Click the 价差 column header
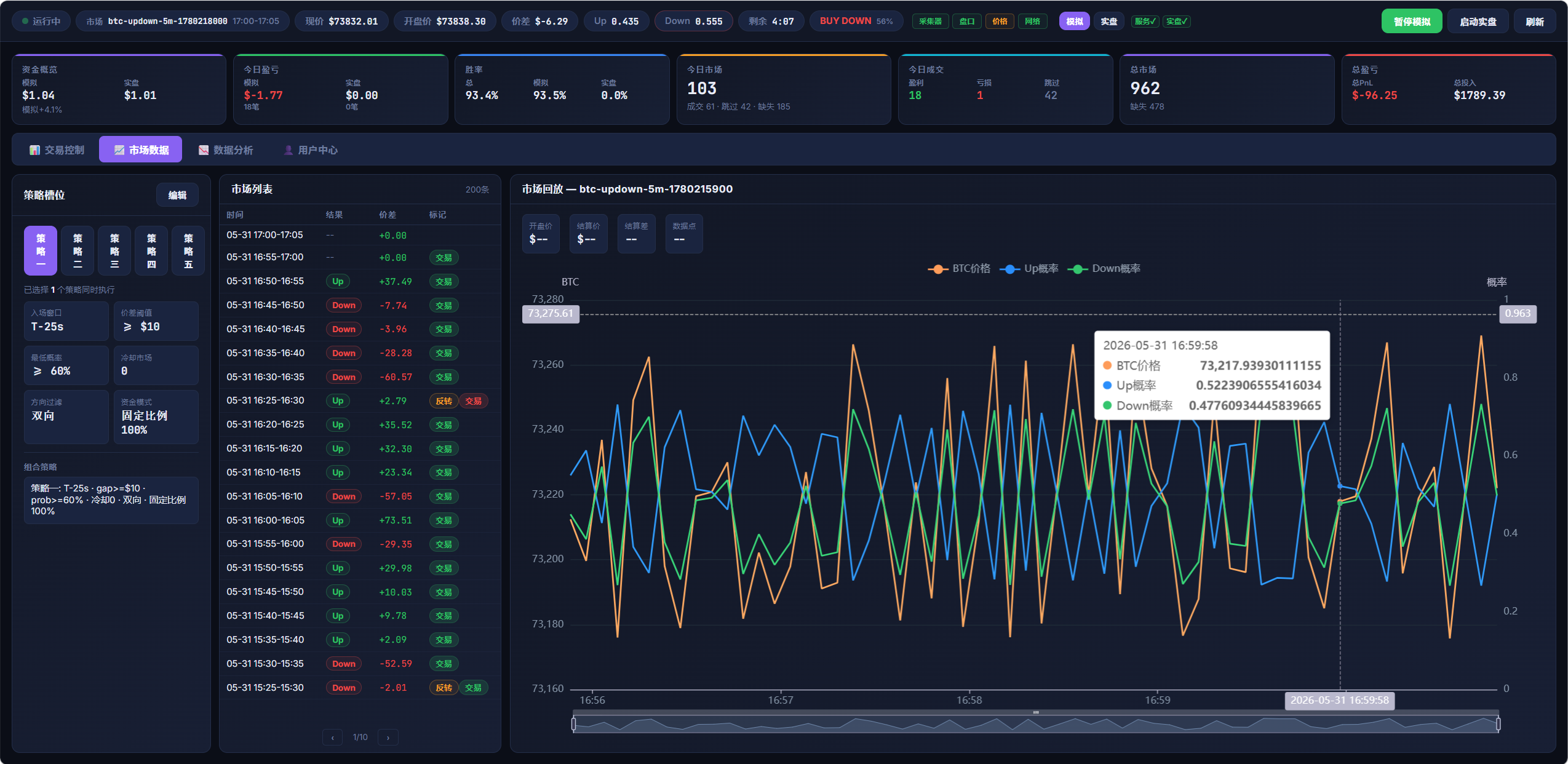 click(388, 215)
